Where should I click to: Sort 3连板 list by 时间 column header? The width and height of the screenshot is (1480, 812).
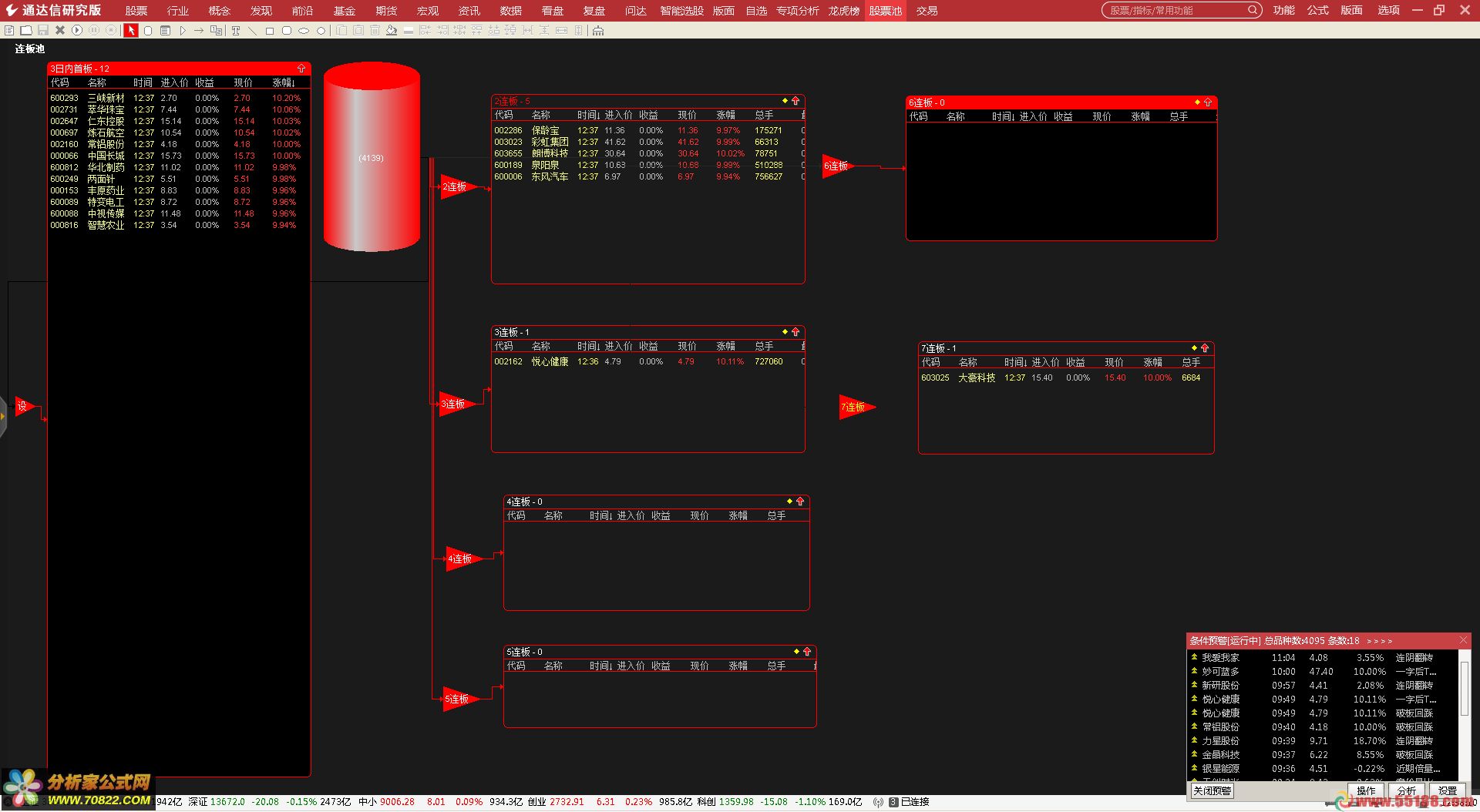[588, 346]
